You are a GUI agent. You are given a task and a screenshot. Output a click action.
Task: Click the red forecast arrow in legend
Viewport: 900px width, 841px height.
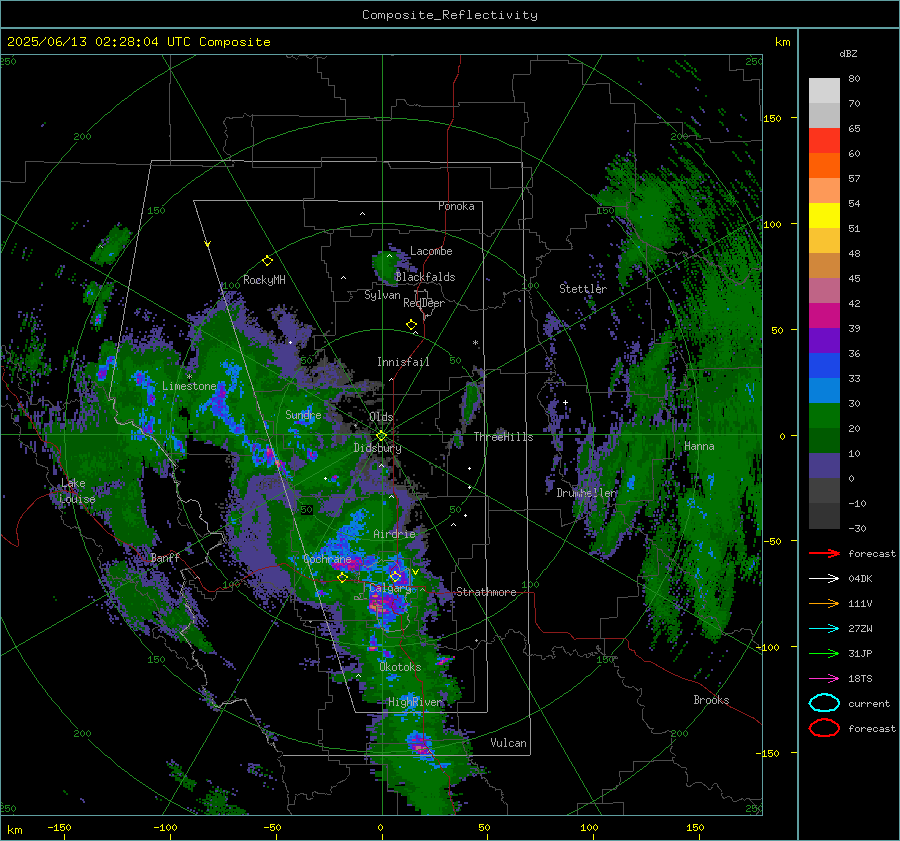pos(824,553)
